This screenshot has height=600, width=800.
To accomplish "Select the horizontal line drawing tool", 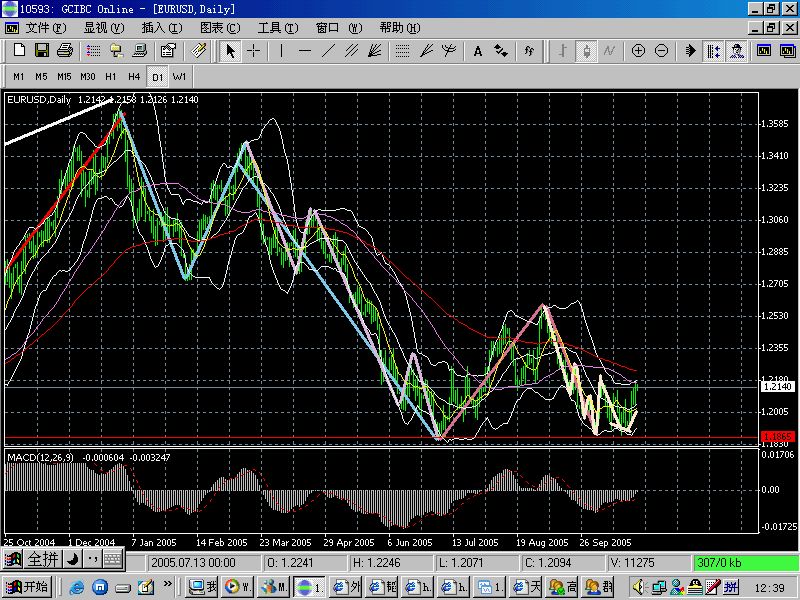I will click(305, 51).
